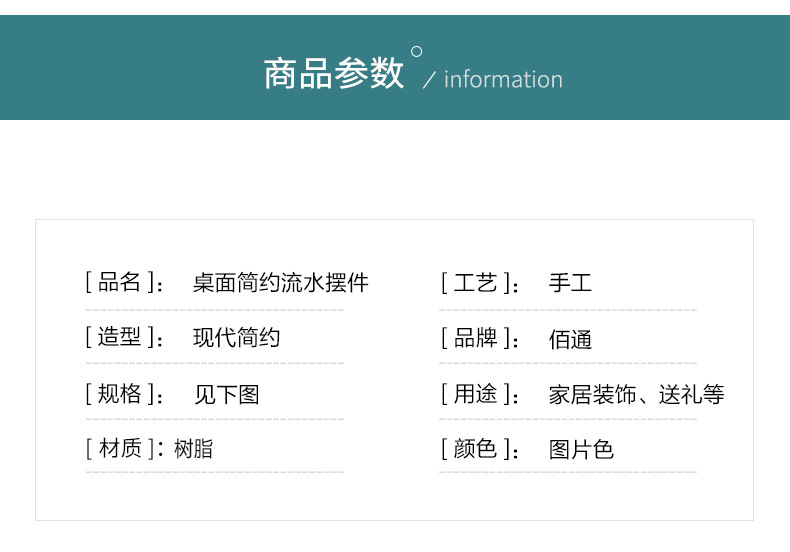Select the [用途] label
Viewport: 790px width, 552px height.
click(x=476, y=394)
